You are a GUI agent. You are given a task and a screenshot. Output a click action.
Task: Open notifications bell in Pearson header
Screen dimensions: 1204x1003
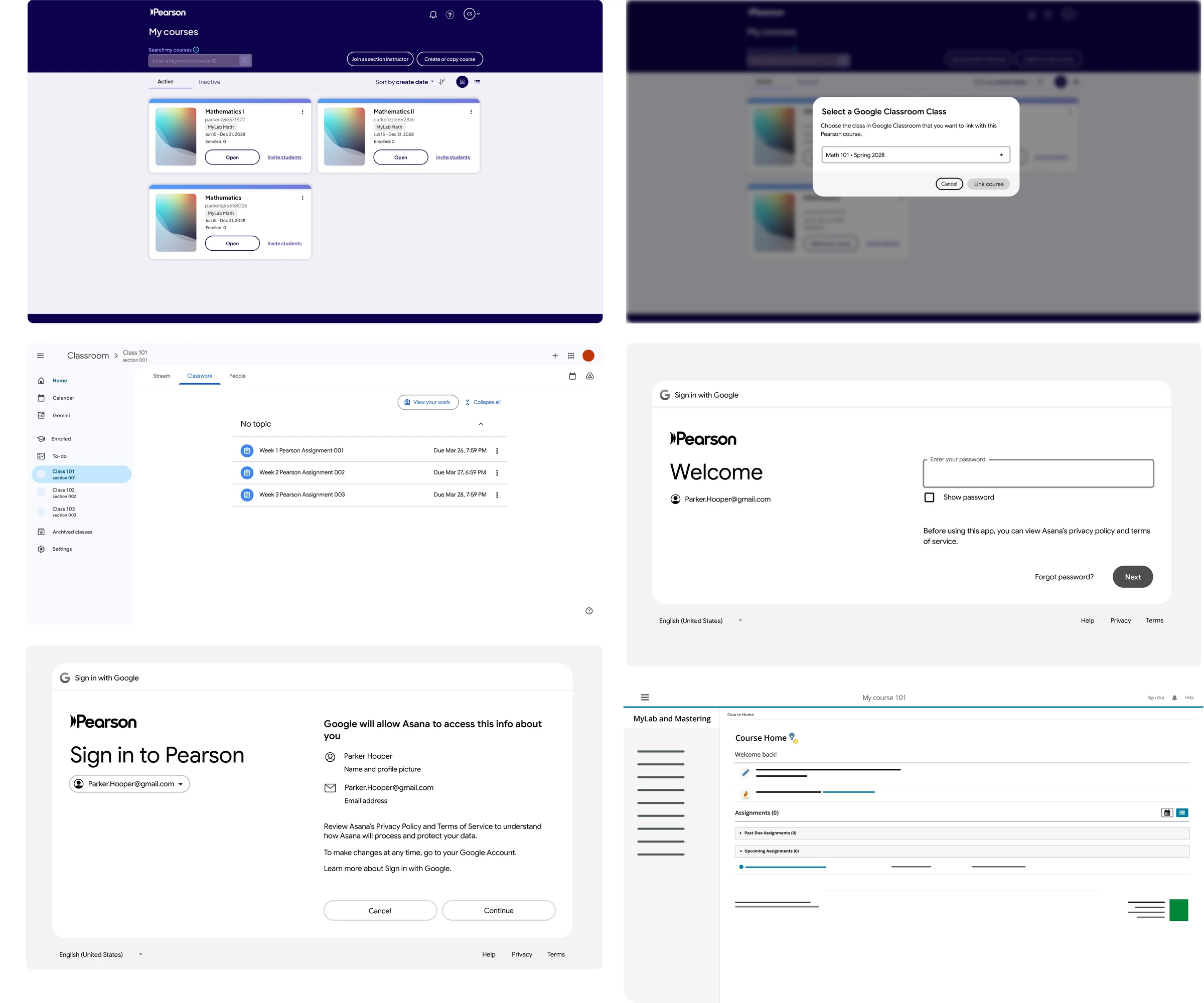click(433, 15)
